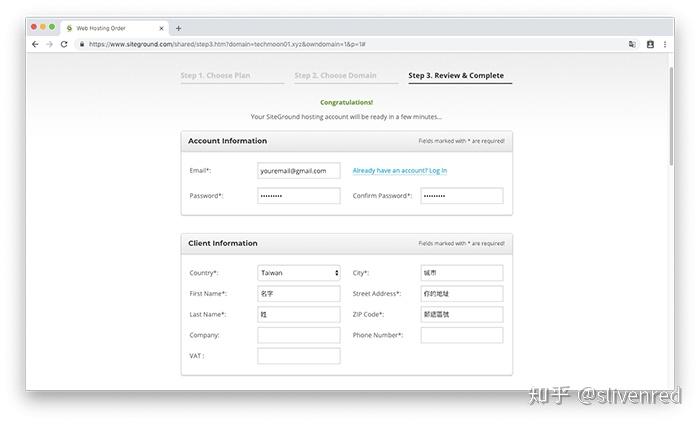The height and width of the screenshot is (424, 700).
Task: Click the VAT input field
Action: [x=299, y=356]
